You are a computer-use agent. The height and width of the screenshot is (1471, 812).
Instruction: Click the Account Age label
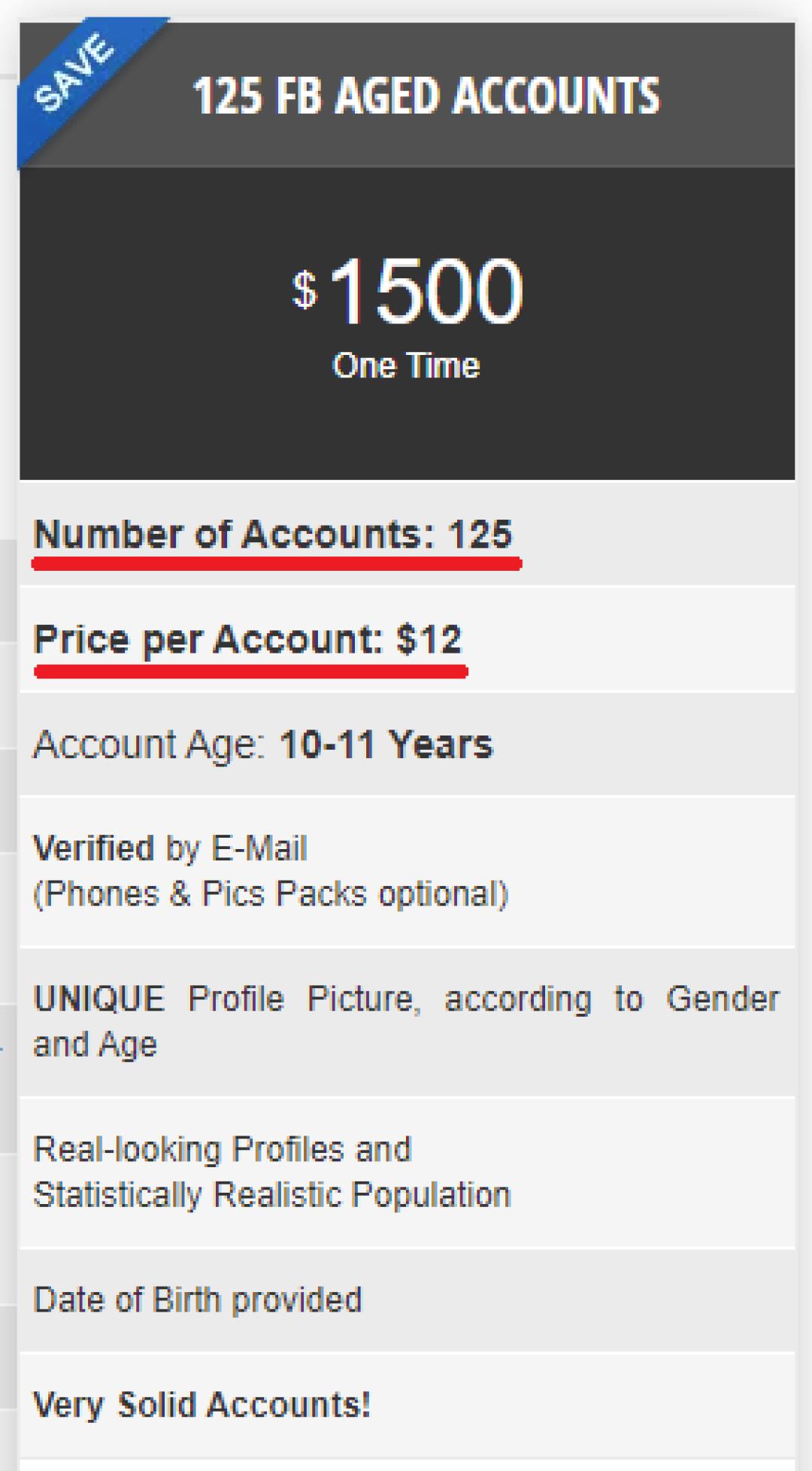click(148, 745)
